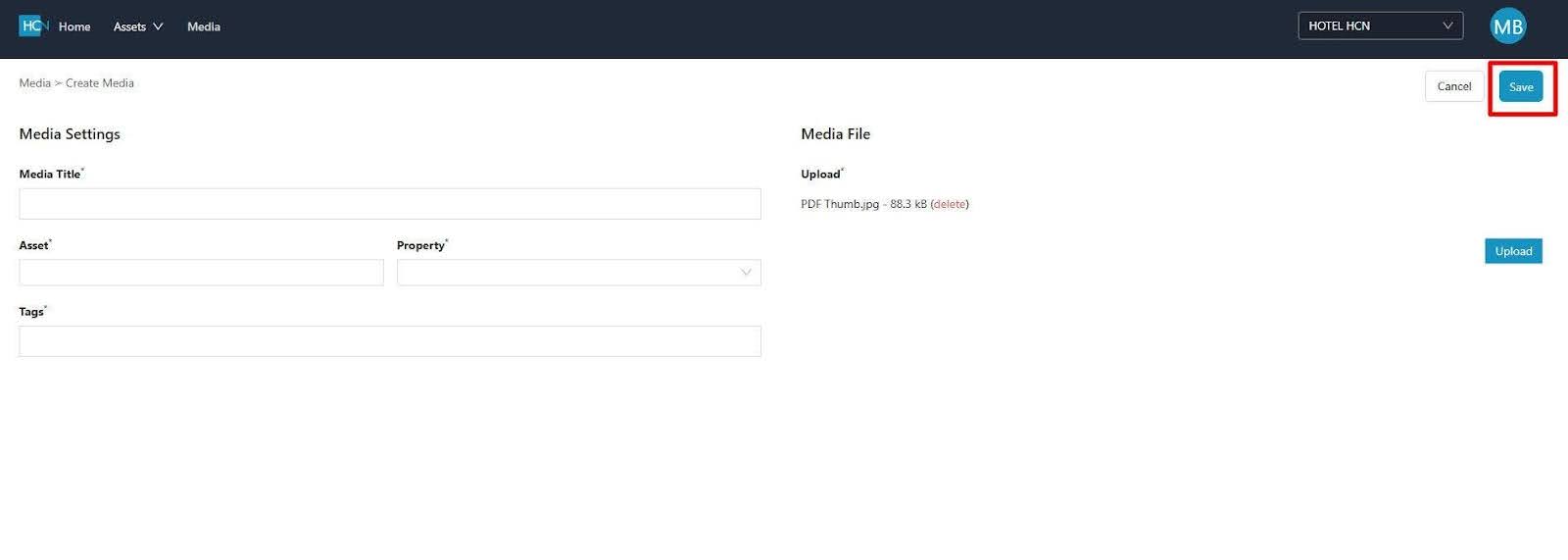Select the Tags input box
Image resolution: width=1568 pixels, height=560 pixels.
pos(389,341)
